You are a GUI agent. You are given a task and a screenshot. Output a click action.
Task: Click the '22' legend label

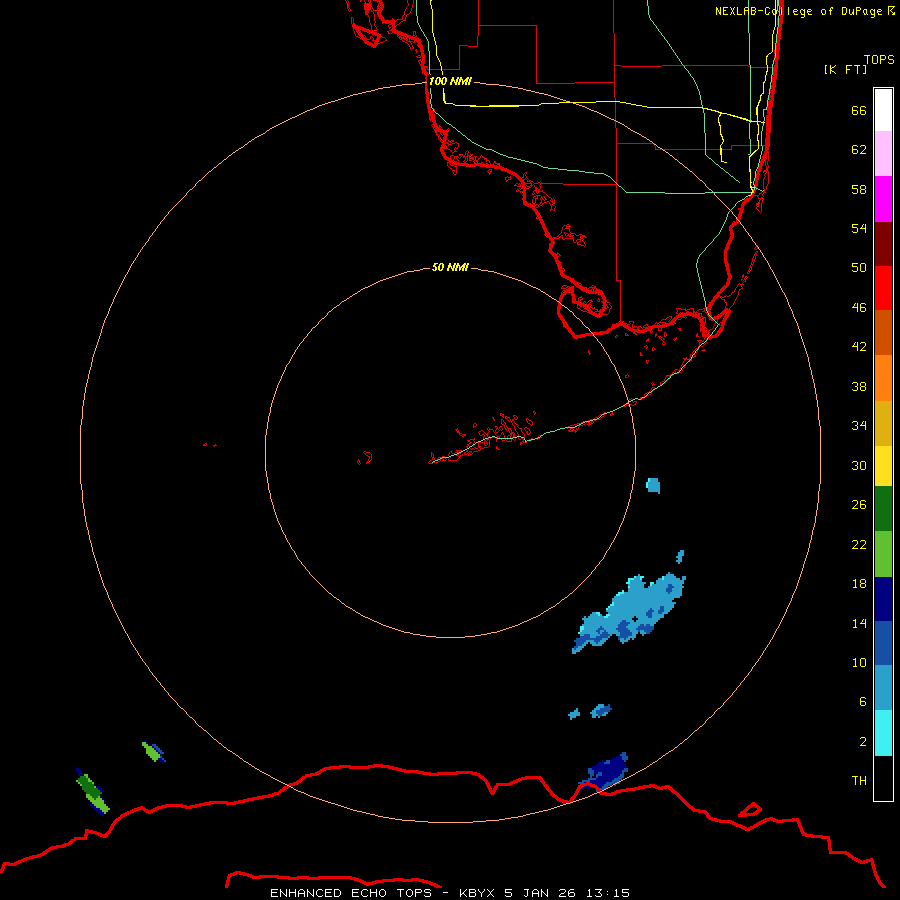pyautogui.click(x=859, y=544)
